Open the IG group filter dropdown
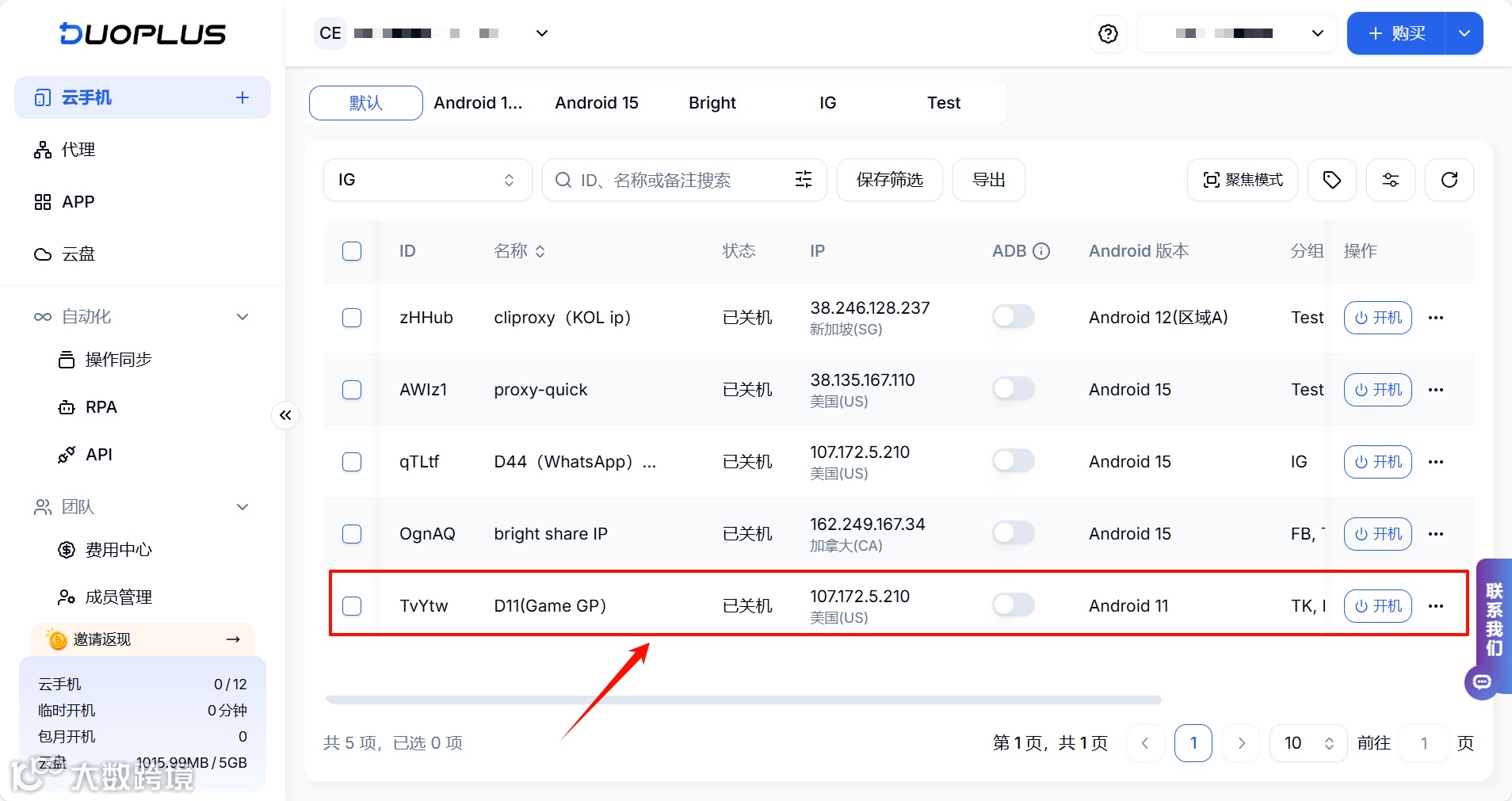1512x801 pixels. [428, 180]
